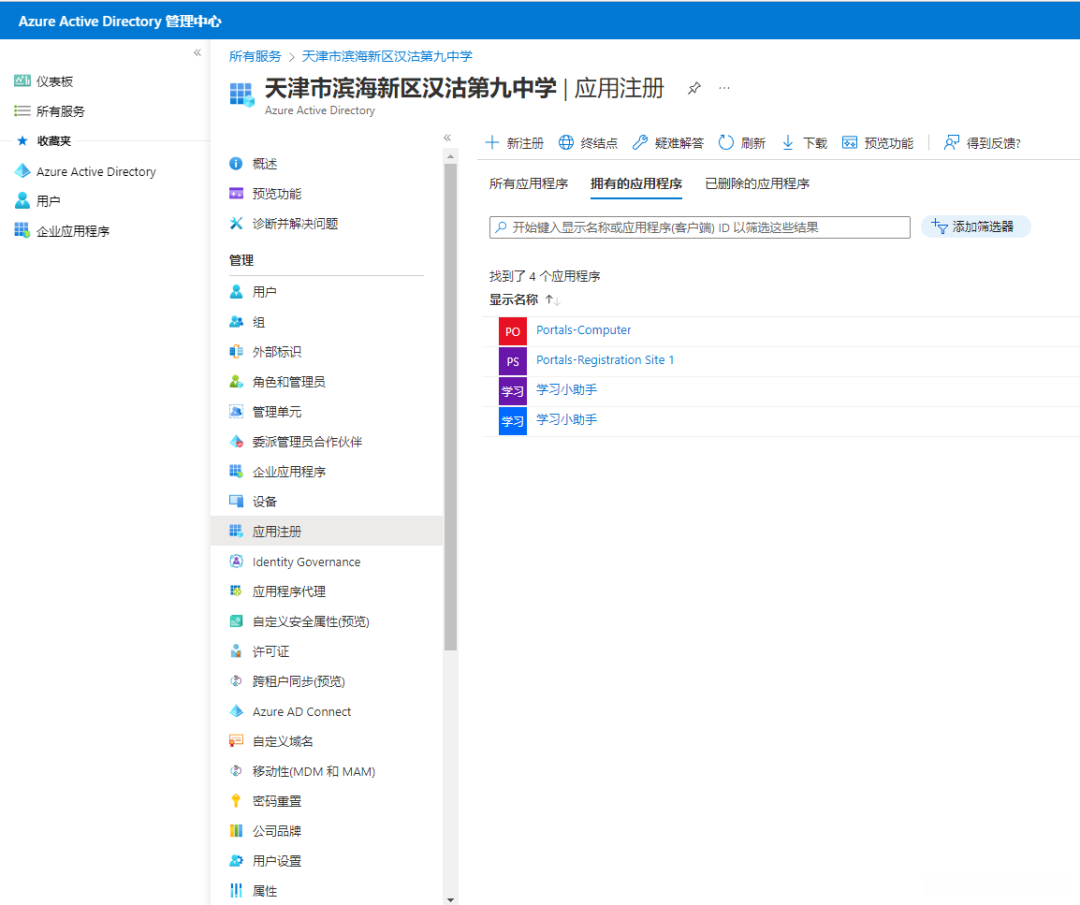Click 下载 in the command bar
The width and height of the screenshot is (1080, 905).
click(x=804, y=143)
